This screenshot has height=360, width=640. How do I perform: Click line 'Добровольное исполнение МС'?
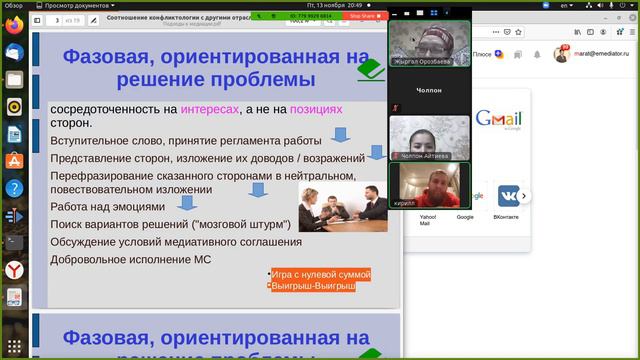[x=131, y=260]
